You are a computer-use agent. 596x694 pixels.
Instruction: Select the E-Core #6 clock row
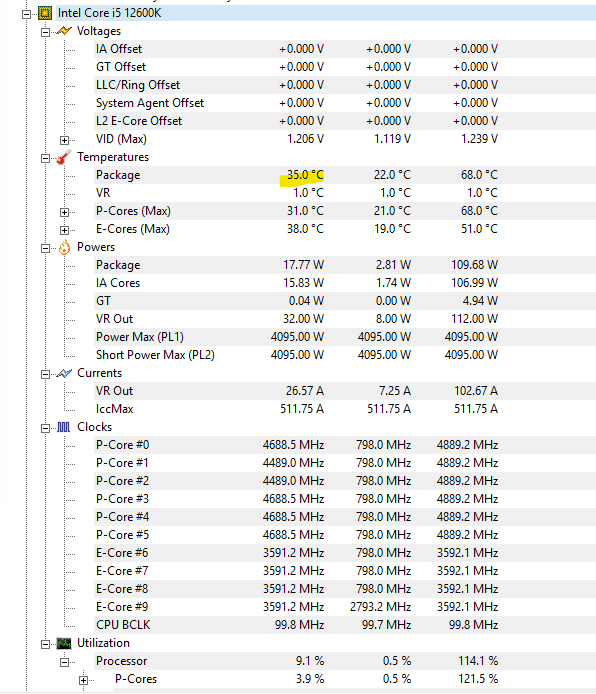pos(345,553)
